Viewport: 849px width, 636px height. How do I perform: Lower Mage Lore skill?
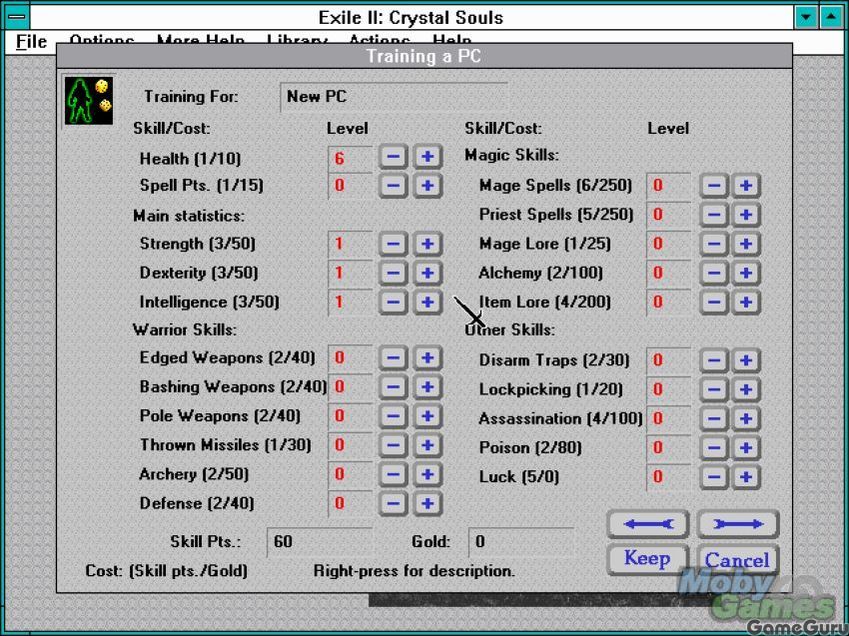(714, 244)
